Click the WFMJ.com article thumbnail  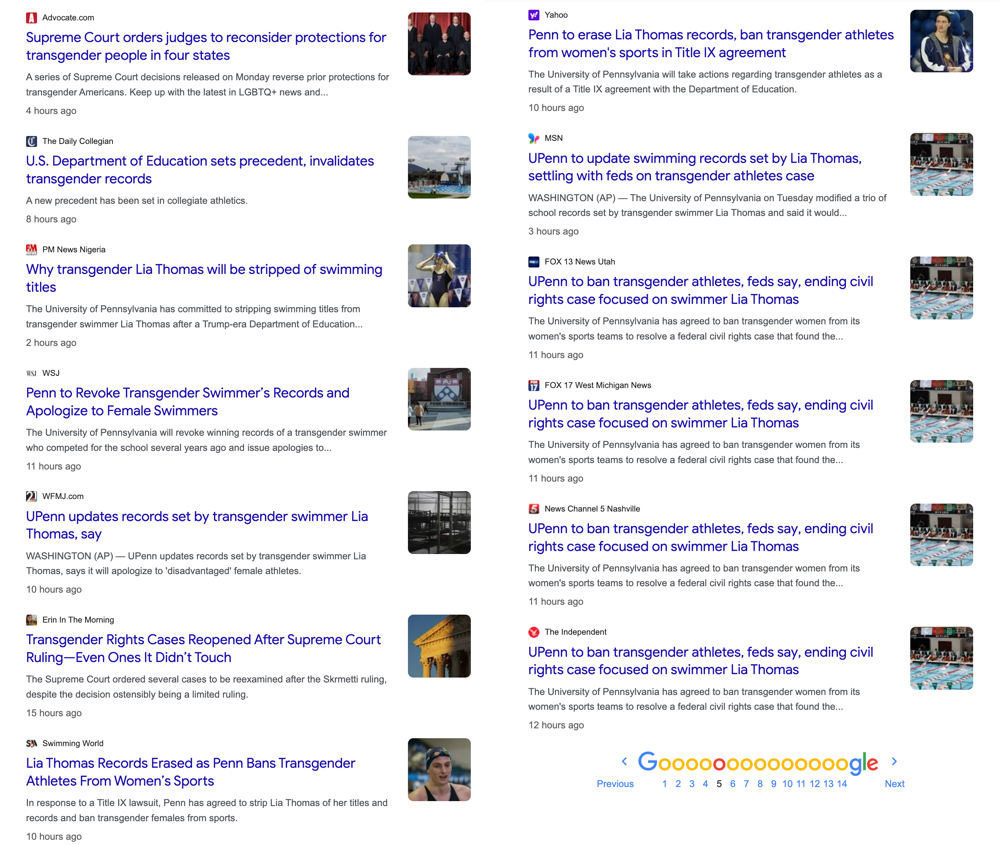click(439, 522)
